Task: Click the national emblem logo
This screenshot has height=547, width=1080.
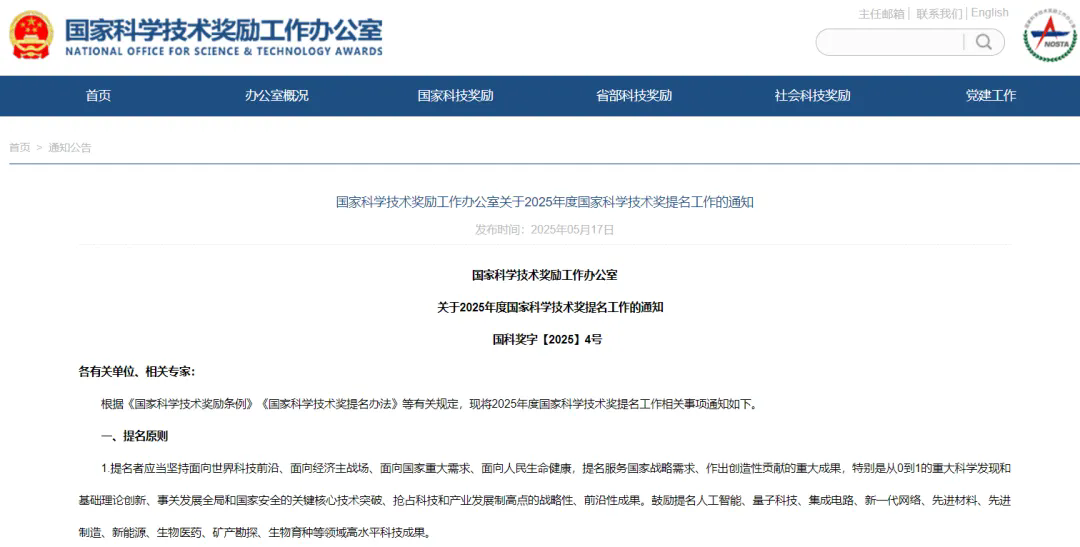Action: pyautogui.click(x=31, y=36)
